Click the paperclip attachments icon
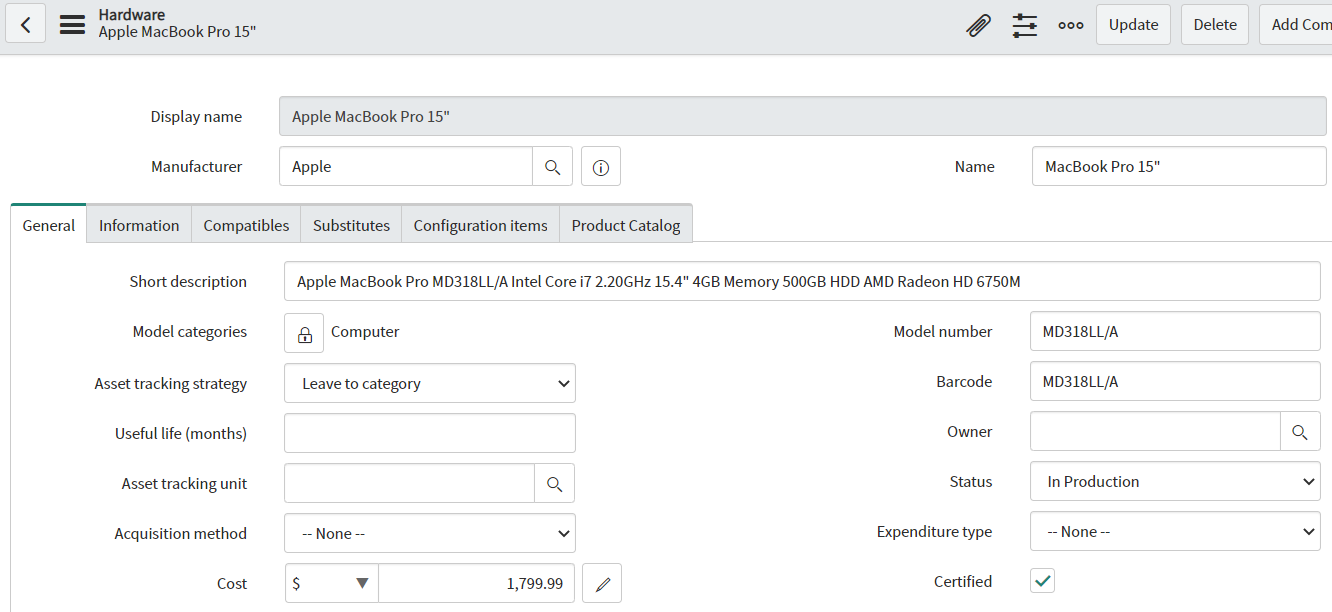Screen dimensions: 1332x612 978,25
